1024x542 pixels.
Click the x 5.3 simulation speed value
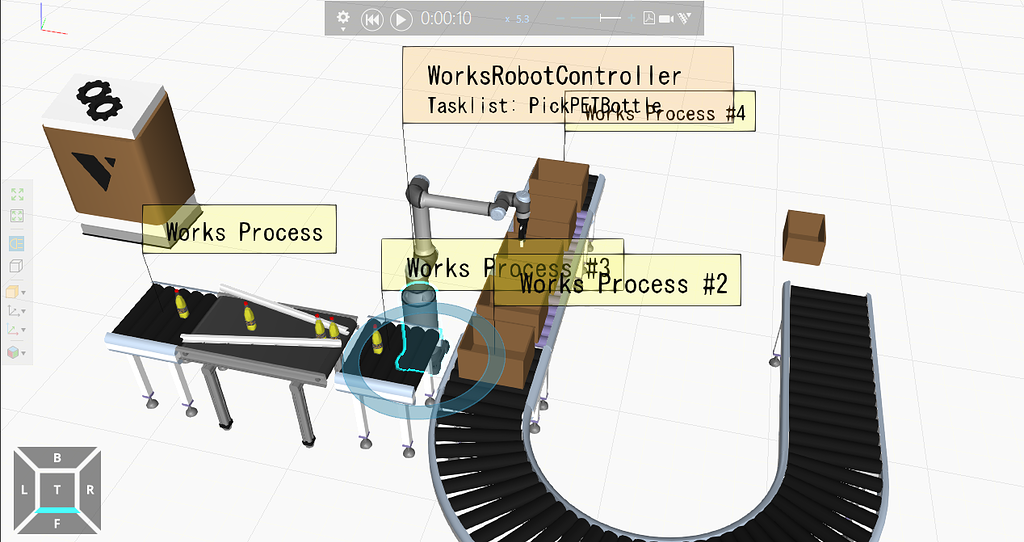pyautogui.click(x=517, y=19)
